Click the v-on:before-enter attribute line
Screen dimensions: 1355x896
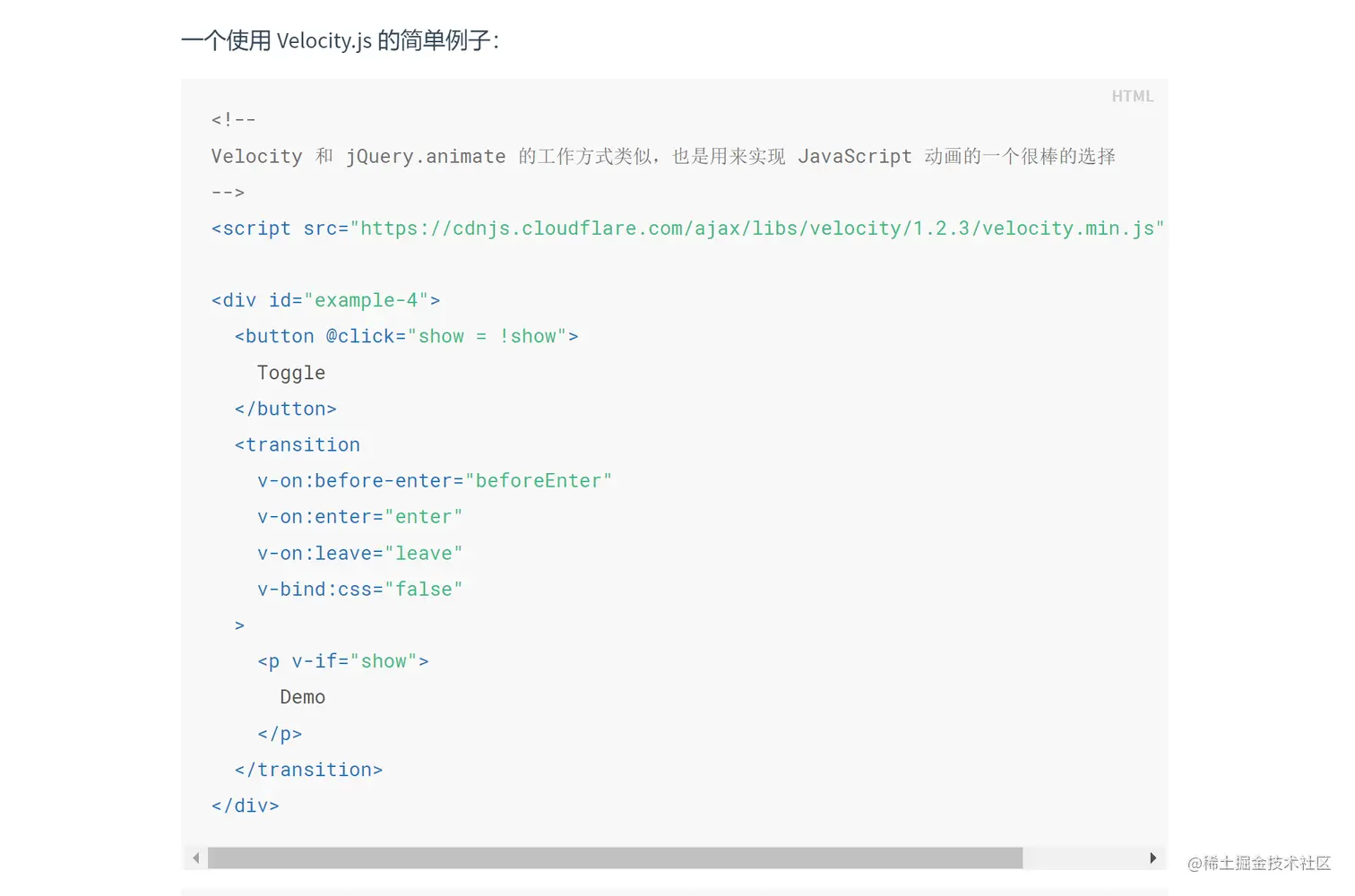pos(434,481)
